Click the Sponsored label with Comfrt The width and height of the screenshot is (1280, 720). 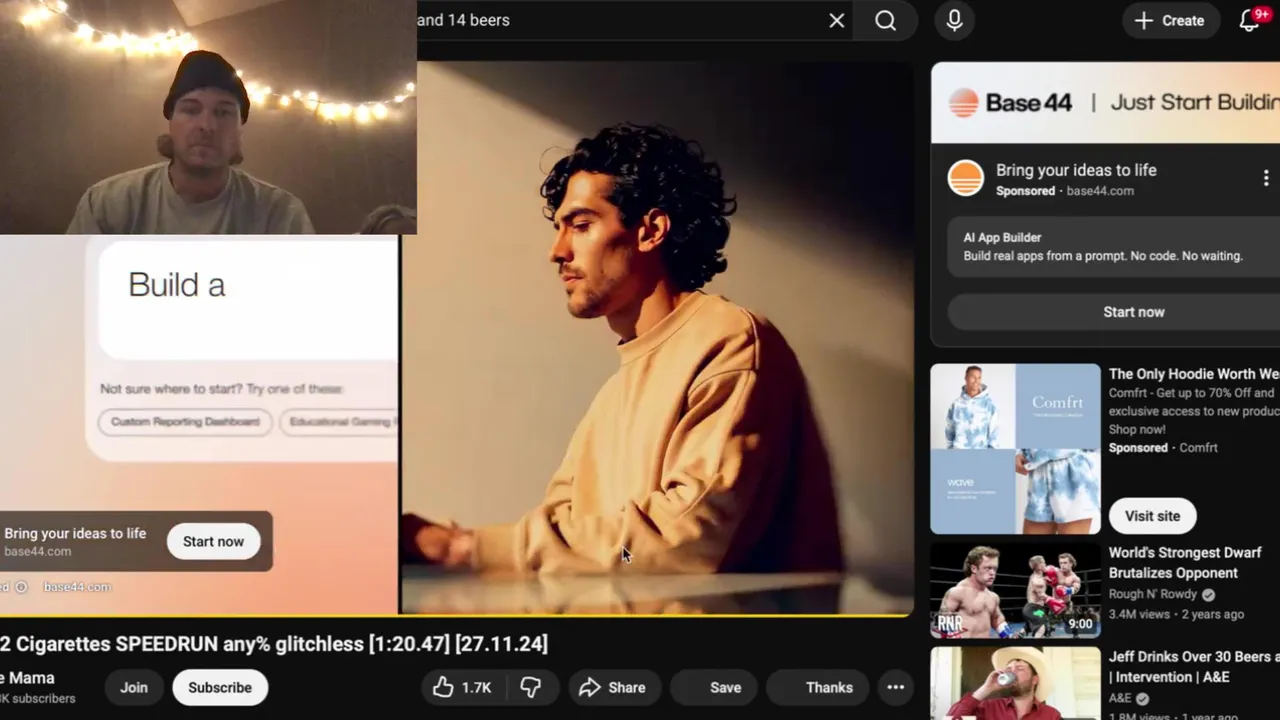pos(1138,448)
